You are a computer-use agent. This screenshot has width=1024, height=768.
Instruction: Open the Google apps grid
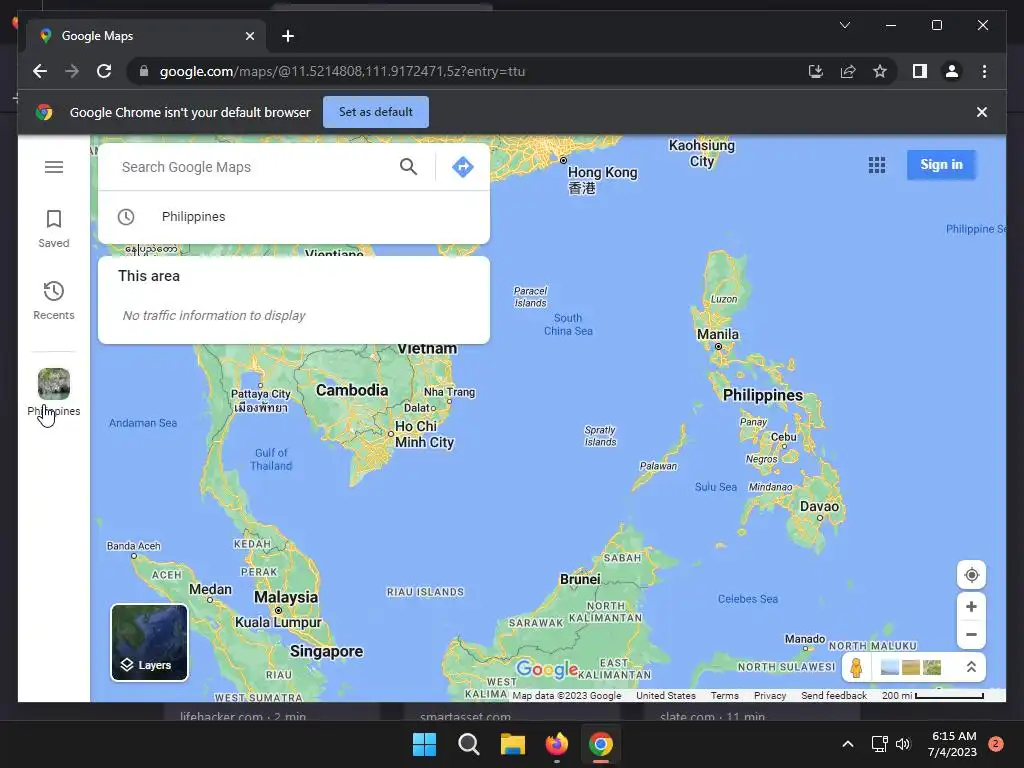(x=877, y=165)
